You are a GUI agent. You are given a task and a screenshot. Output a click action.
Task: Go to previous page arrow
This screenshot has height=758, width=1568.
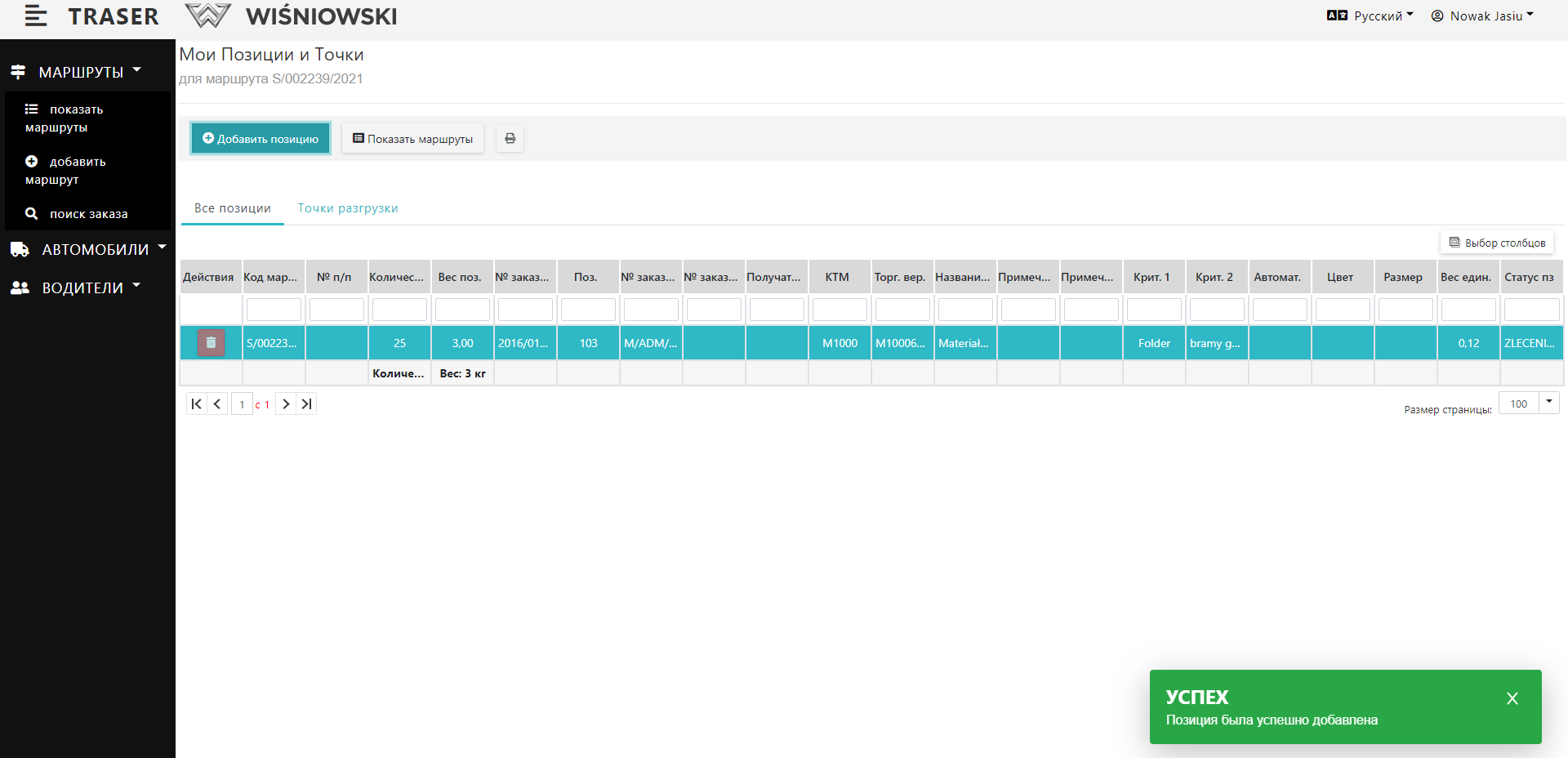tap(217, 404)
